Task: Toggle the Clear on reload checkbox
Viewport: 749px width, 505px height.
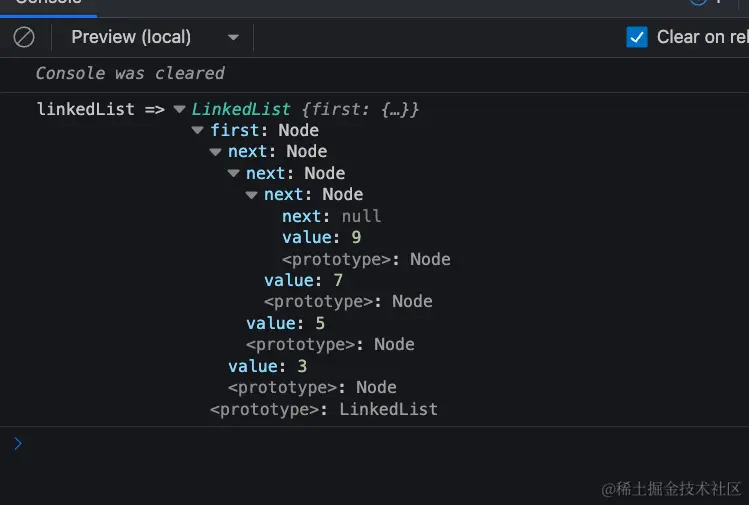Action: pos(637,37)
